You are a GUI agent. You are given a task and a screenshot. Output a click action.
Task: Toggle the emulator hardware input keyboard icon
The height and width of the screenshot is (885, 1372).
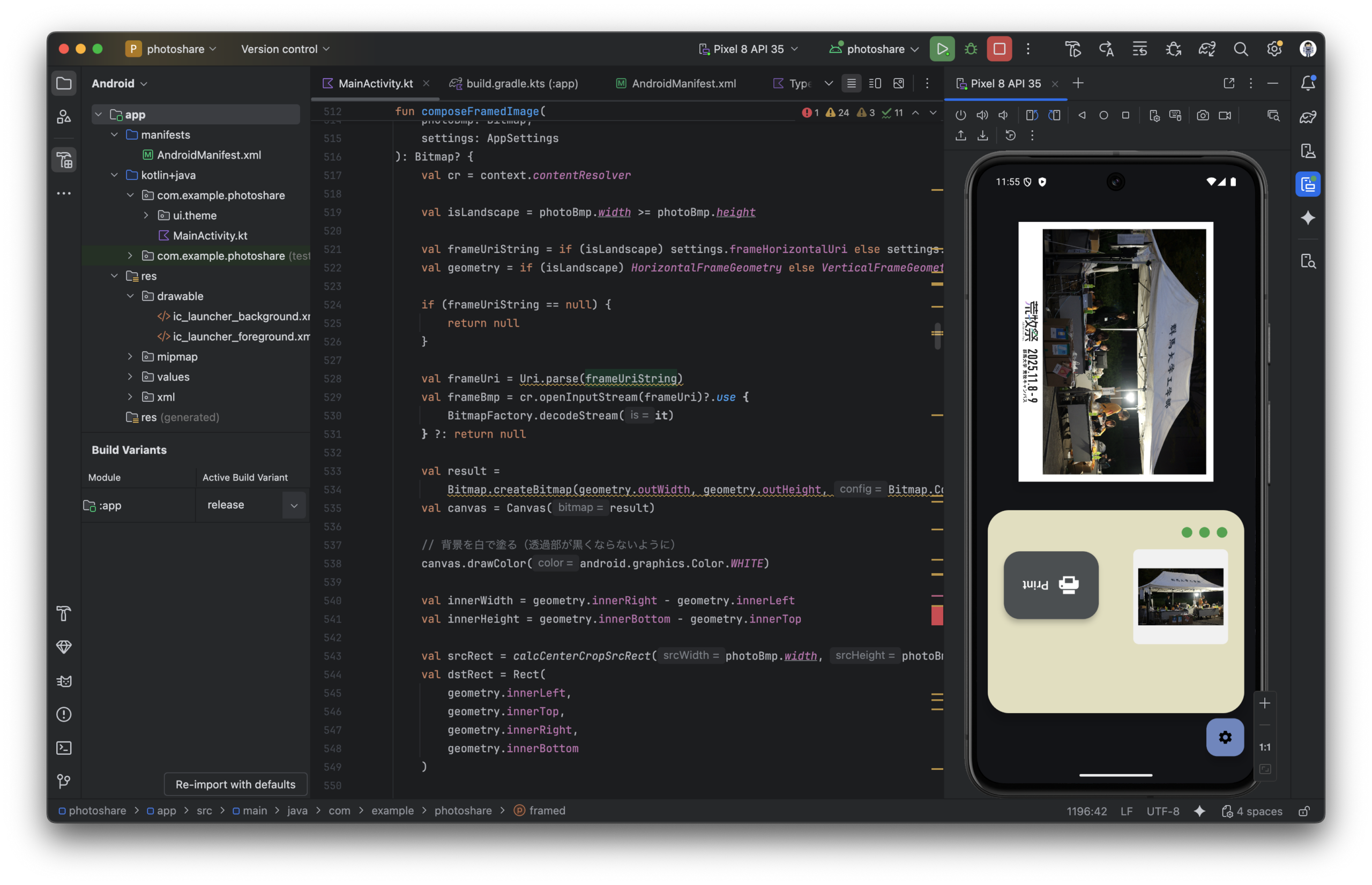[x=1175, y=116]
